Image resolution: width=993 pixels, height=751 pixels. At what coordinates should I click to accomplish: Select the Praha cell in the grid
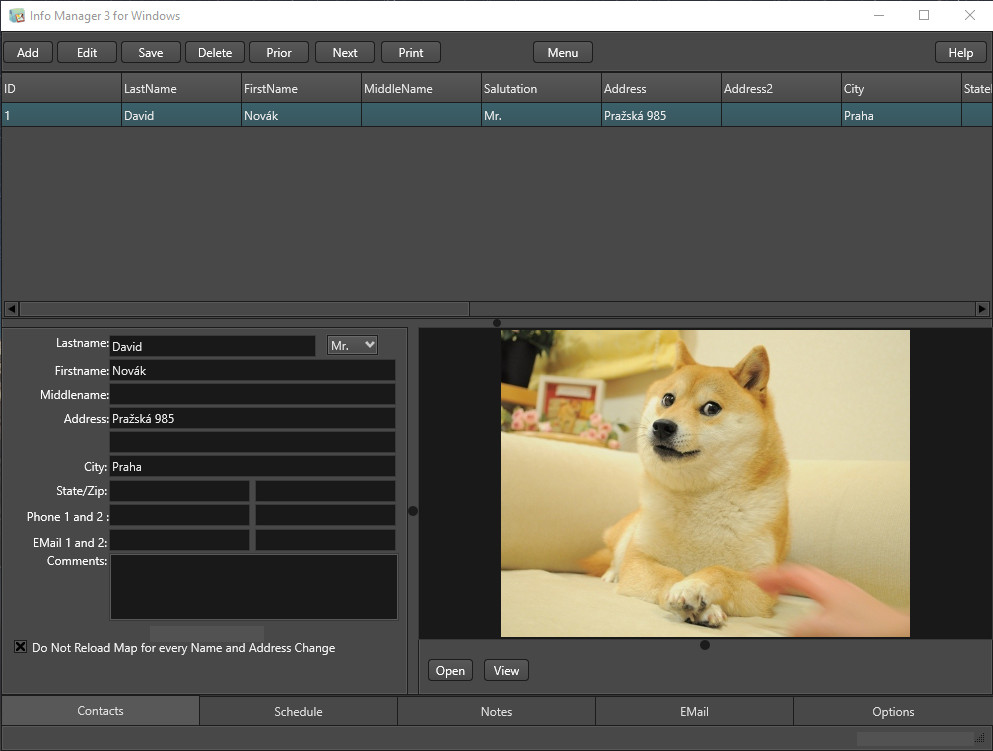(x=901, y=115)
